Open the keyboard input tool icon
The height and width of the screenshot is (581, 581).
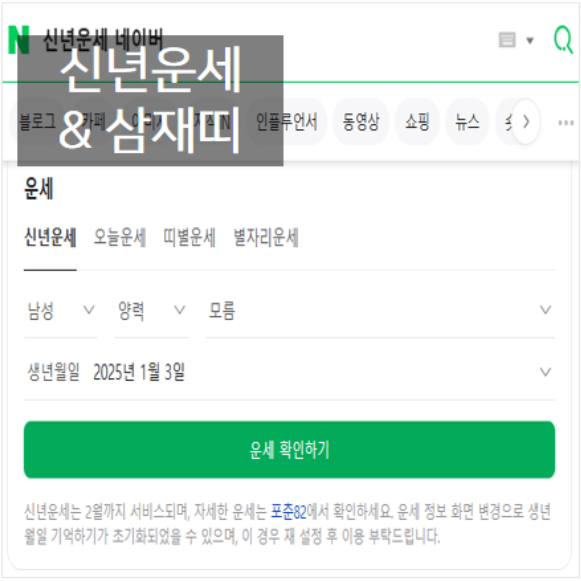[x=507, y=40]
